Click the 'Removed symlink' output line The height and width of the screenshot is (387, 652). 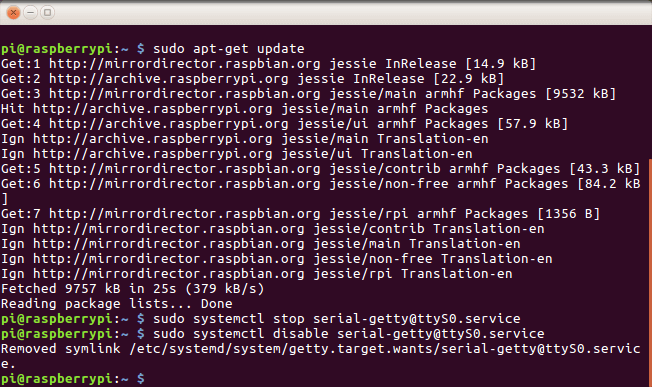coord(321,356)
